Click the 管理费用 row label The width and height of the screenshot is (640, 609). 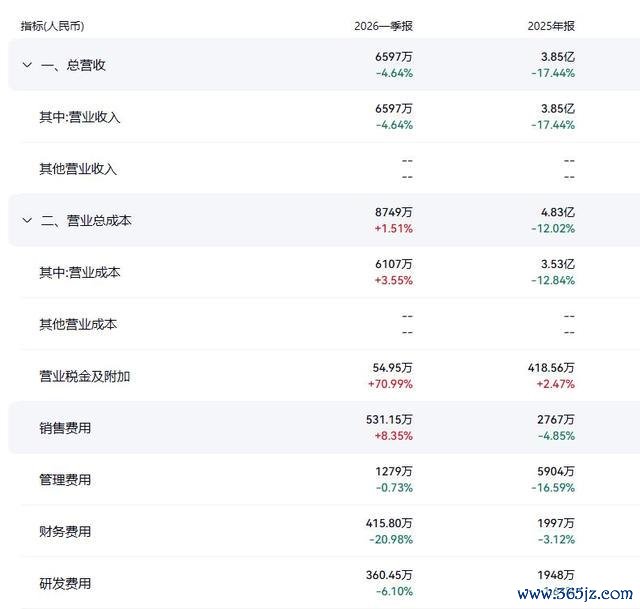point(65,480)
